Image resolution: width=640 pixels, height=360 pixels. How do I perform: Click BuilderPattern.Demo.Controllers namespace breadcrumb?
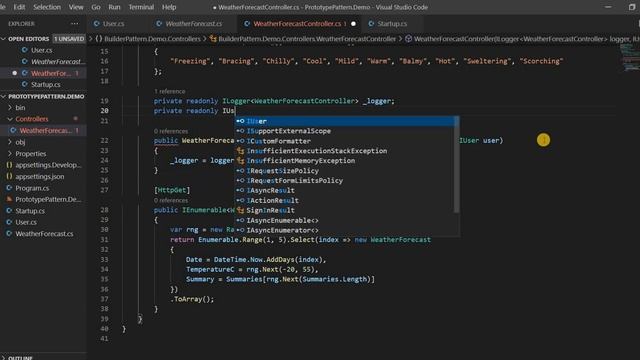tap(152, 39)
